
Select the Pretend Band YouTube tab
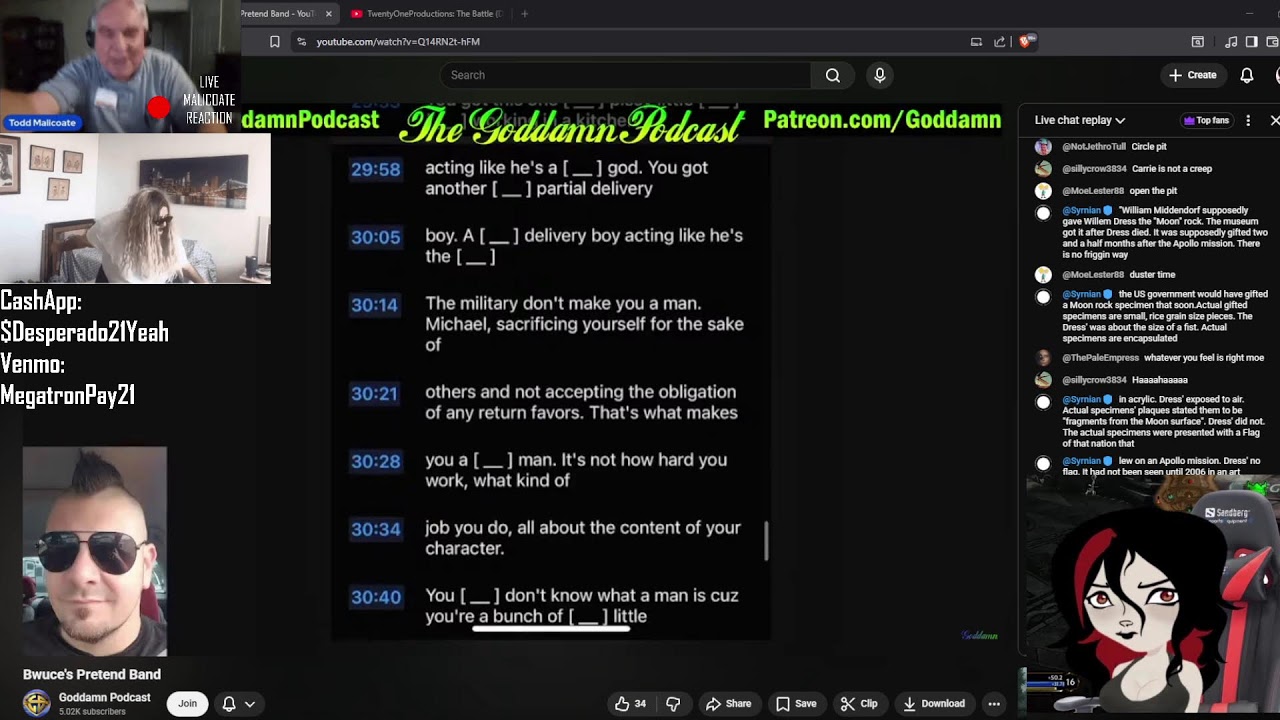pos(278,14)
